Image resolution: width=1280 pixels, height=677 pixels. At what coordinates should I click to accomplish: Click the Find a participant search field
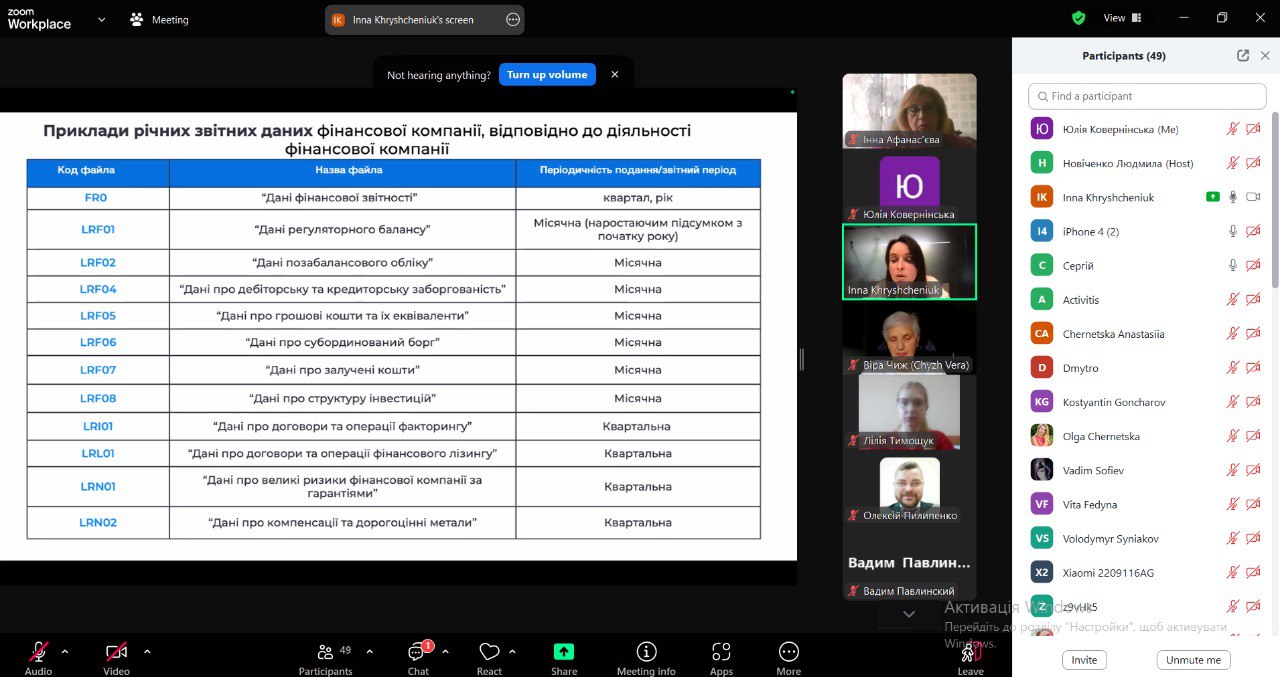tap(1147, 96)
